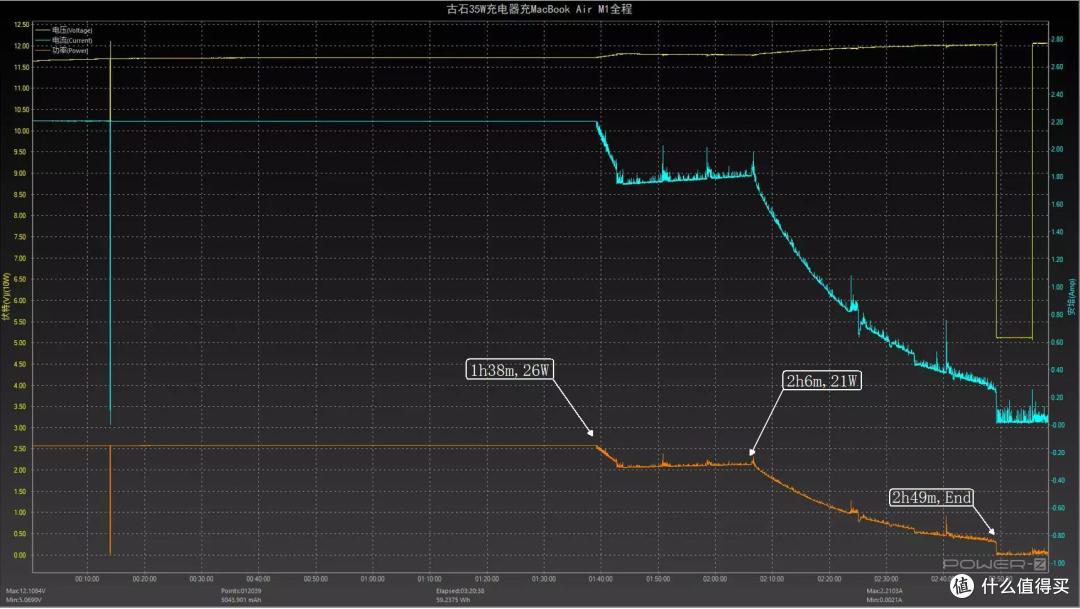Click the 02:30:00 time axis label
Viewport: 1080px width, 609px height.
(x=886, y=579)
